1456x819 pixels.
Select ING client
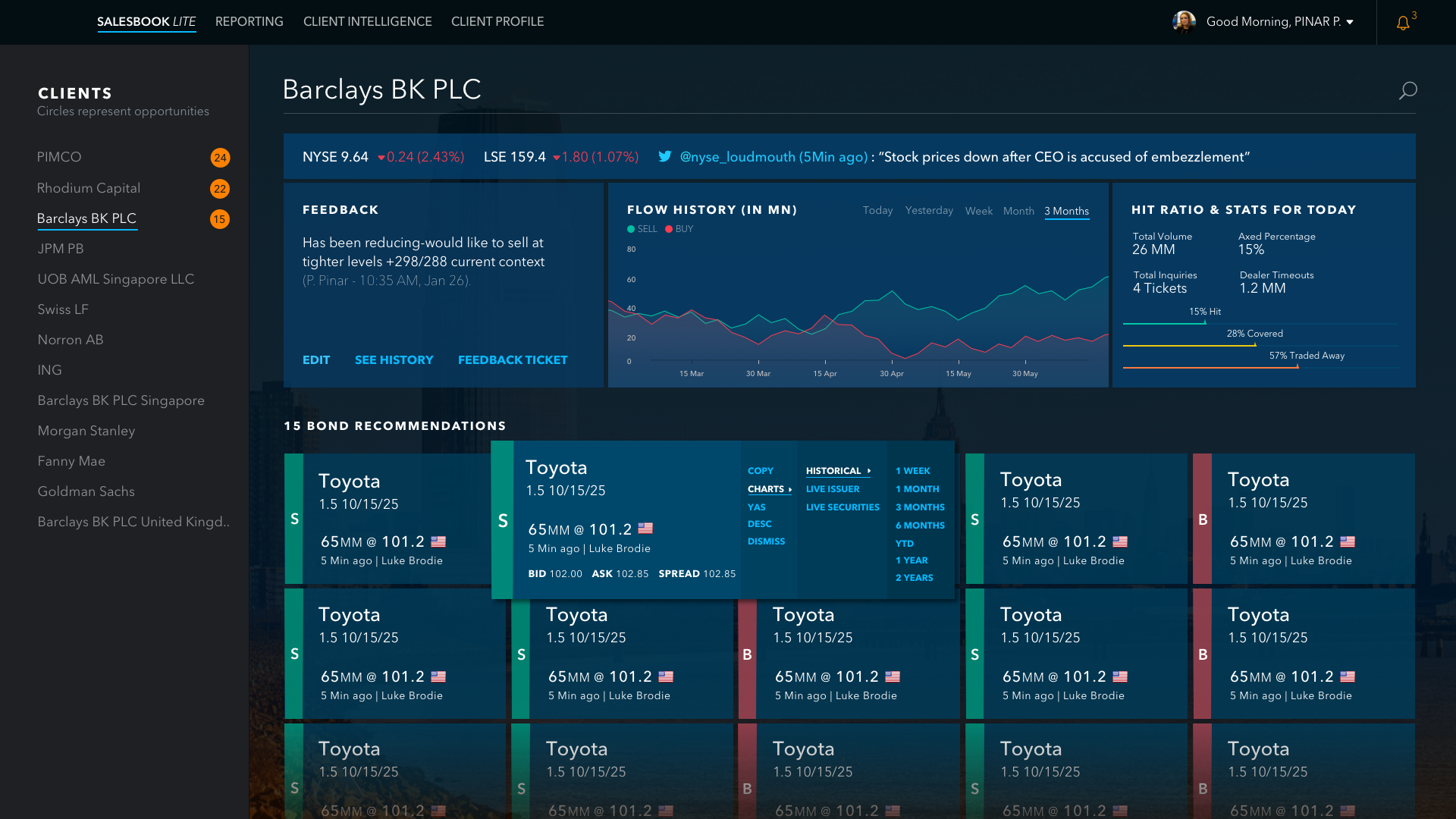(x=50, y=370)
